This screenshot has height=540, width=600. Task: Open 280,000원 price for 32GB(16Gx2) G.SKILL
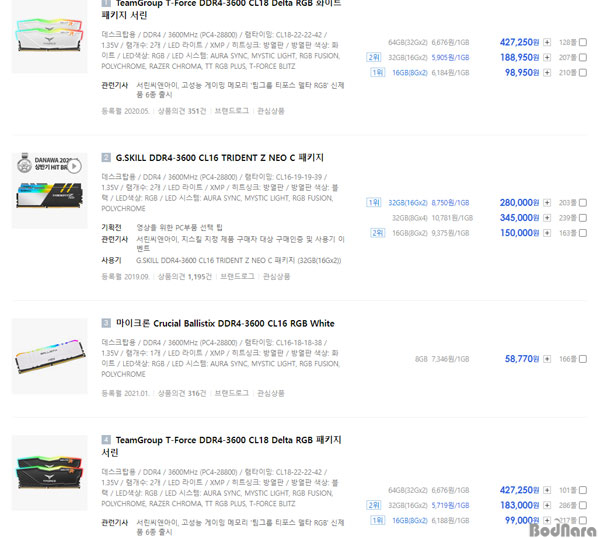(519, 203)
